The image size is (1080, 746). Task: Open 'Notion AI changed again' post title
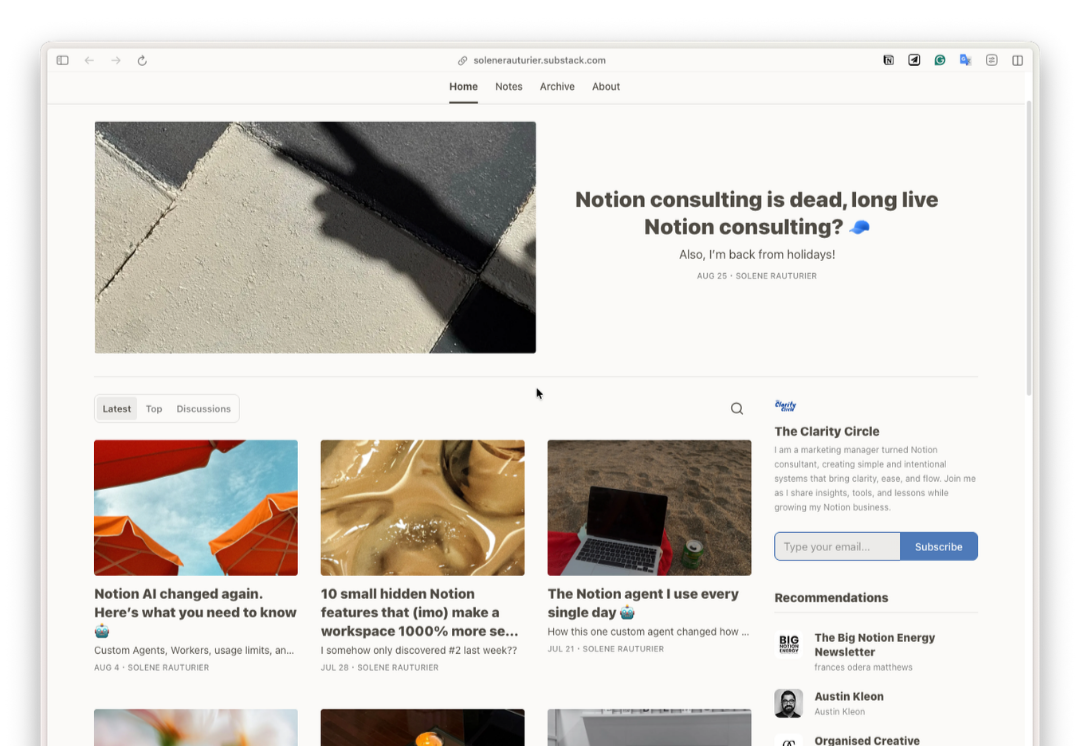click(x=196, y=612)
